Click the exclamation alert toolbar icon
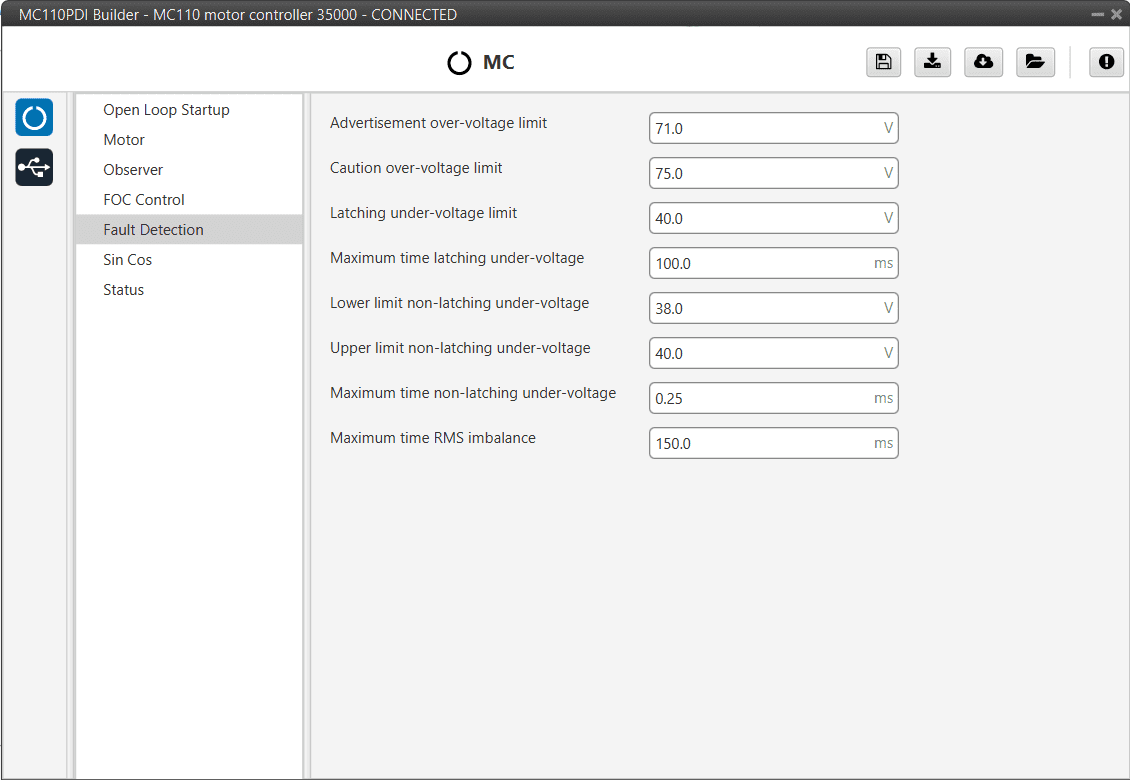The width and height of the screenshot is (1130, 780). click(1106, 62)
